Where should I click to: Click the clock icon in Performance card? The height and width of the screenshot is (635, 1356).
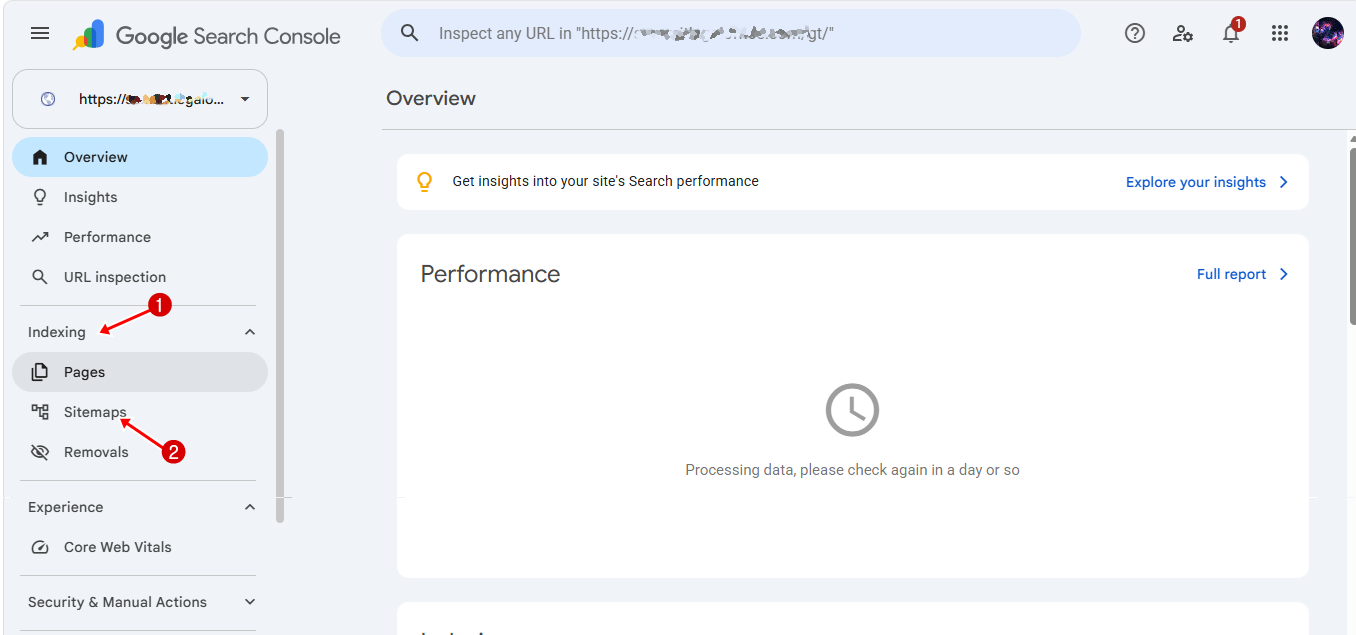click(852, 410)
